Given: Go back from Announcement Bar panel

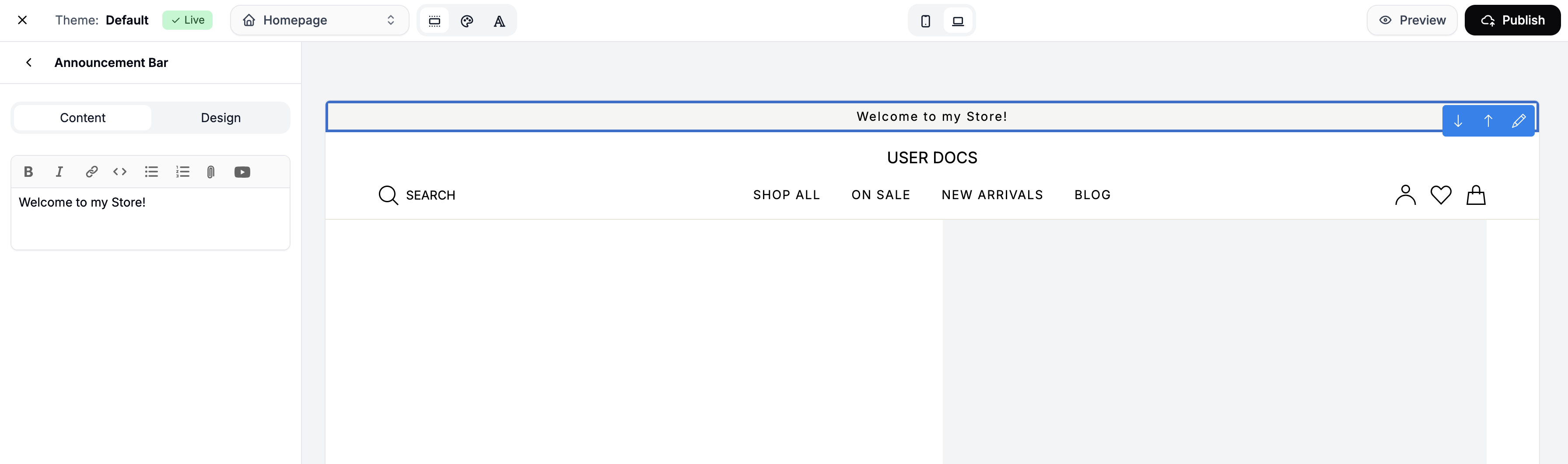Looking at the screenshot, I should coord(28,63).
